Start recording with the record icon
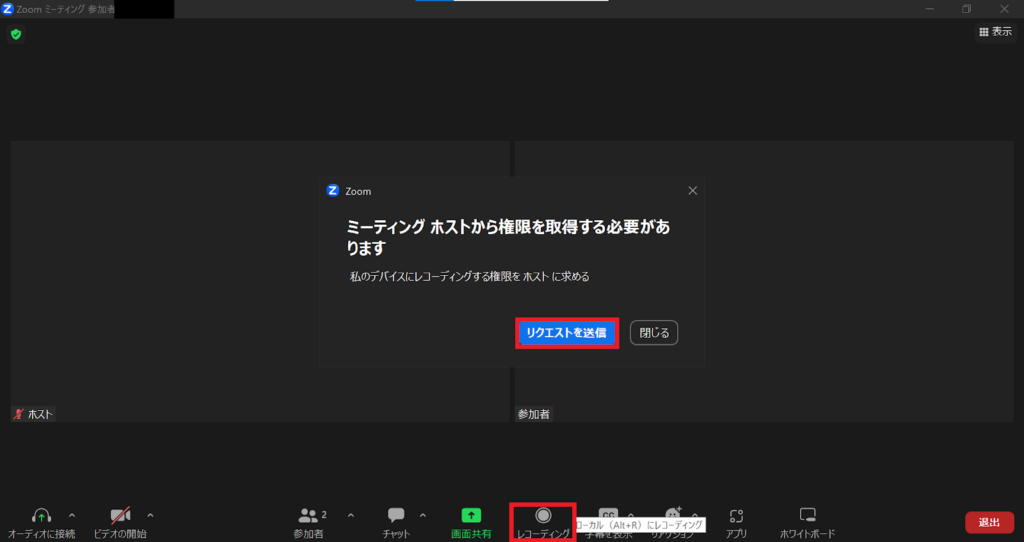Image resolution: width=1024 pixels, height=542 pixels. pyautogui.click(x=542, y=515)
